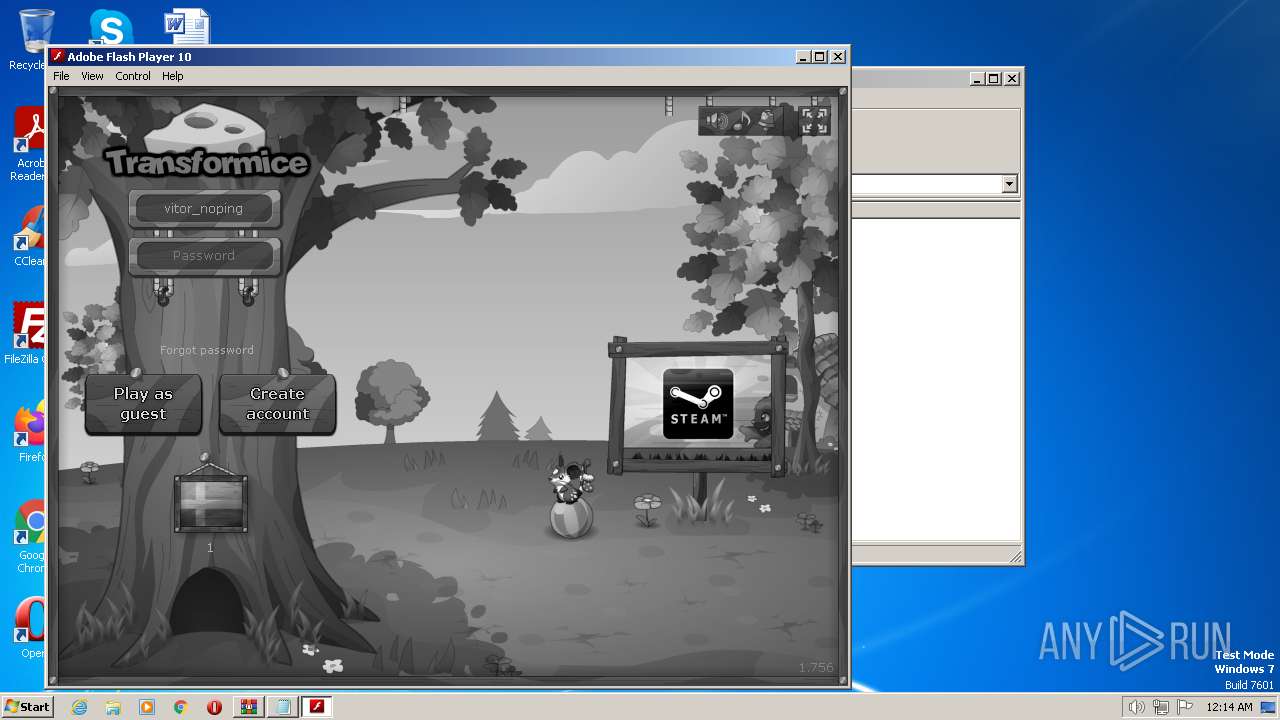
Task: Click the username field with vitor_noping
Action: tap(204, 209)
